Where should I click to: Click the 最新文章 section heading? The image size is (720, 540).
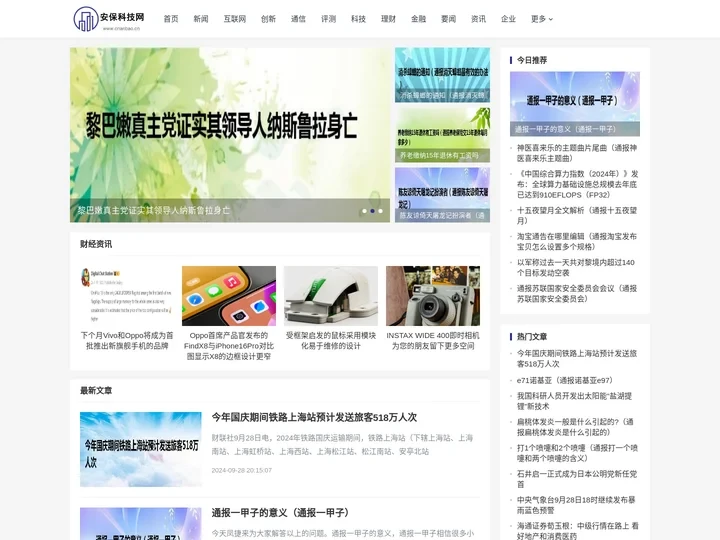[96, 391]
